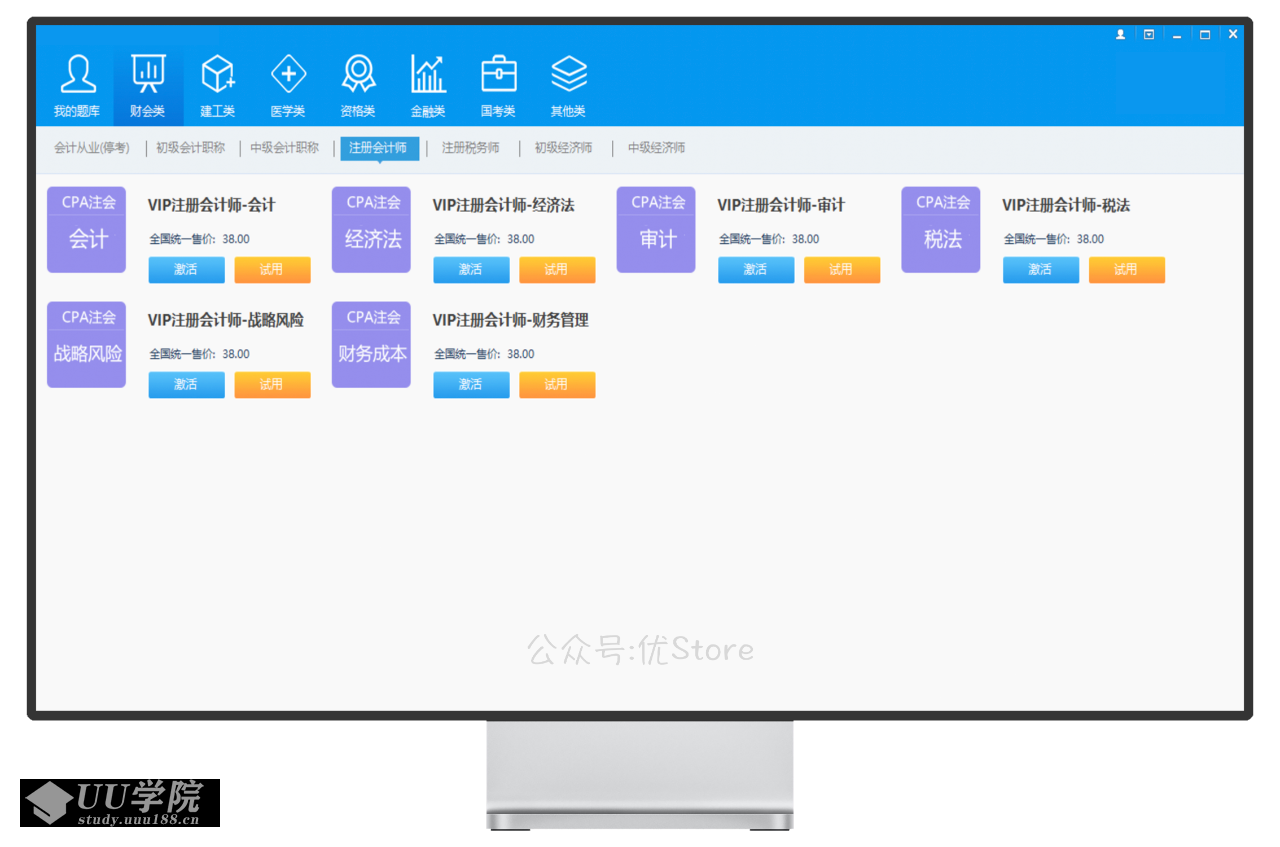Image resolution: width=1280 pixels, height=847 pixels.
Task: Open the 医学类 category
Action: (288, 86)
